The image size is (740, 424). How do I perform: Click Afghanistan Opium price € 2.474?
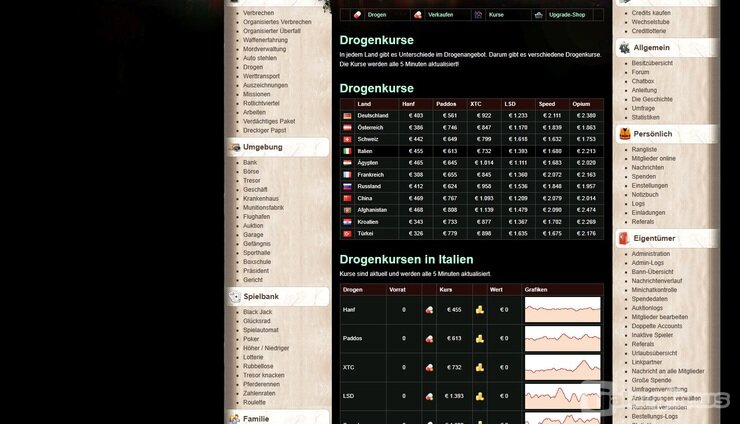tap(586, 210)
